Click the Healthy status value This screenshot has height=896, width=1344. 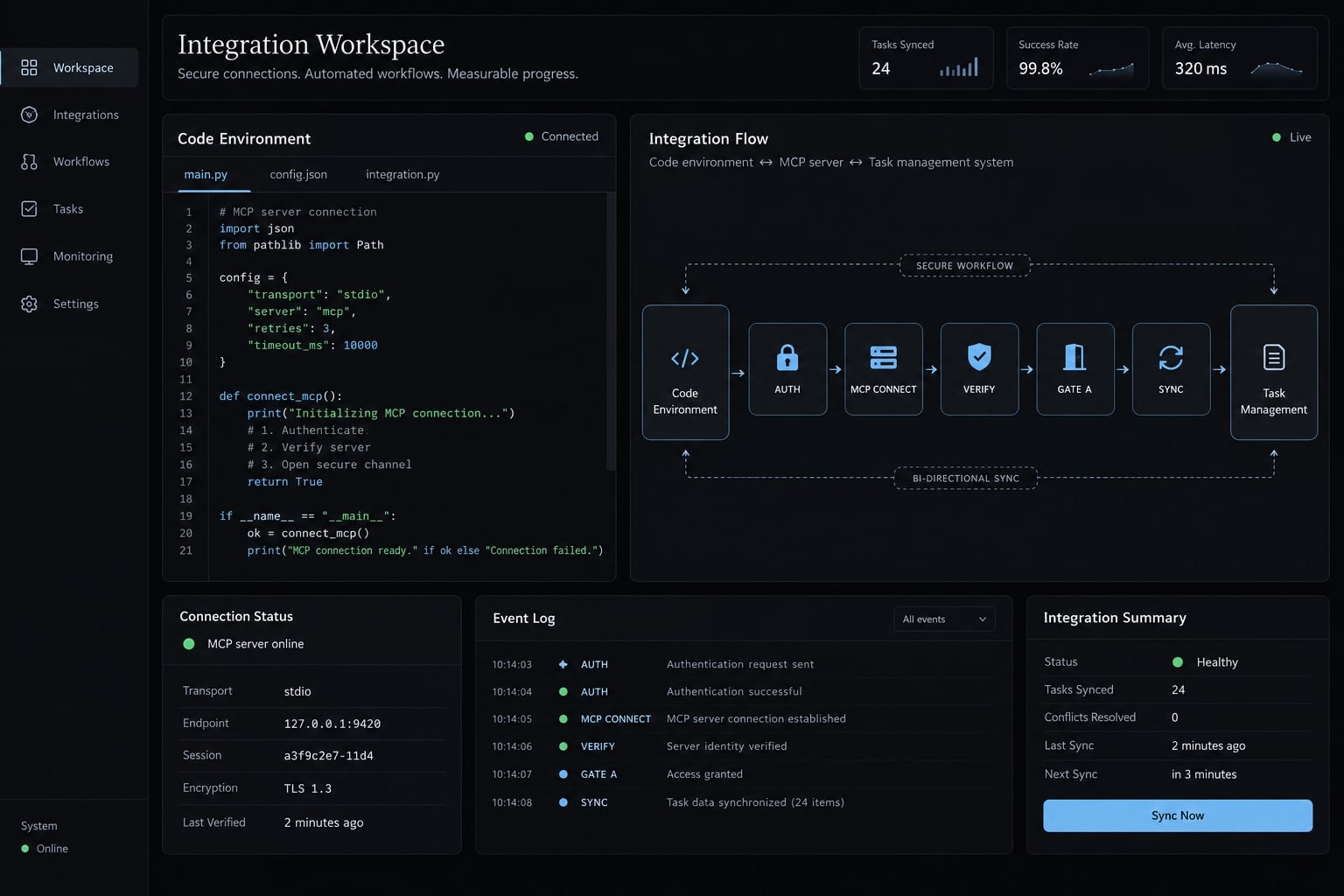point(1205,662)
